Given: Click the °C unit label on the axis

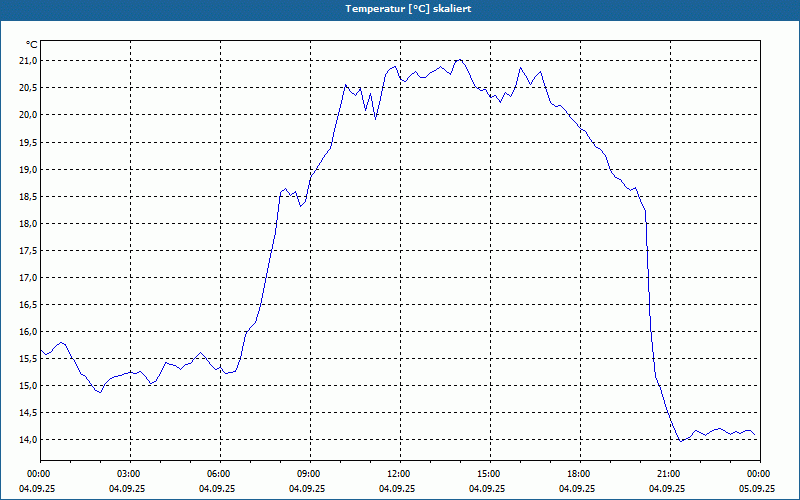Looking at the screenshot, I should tap(31, 45).
